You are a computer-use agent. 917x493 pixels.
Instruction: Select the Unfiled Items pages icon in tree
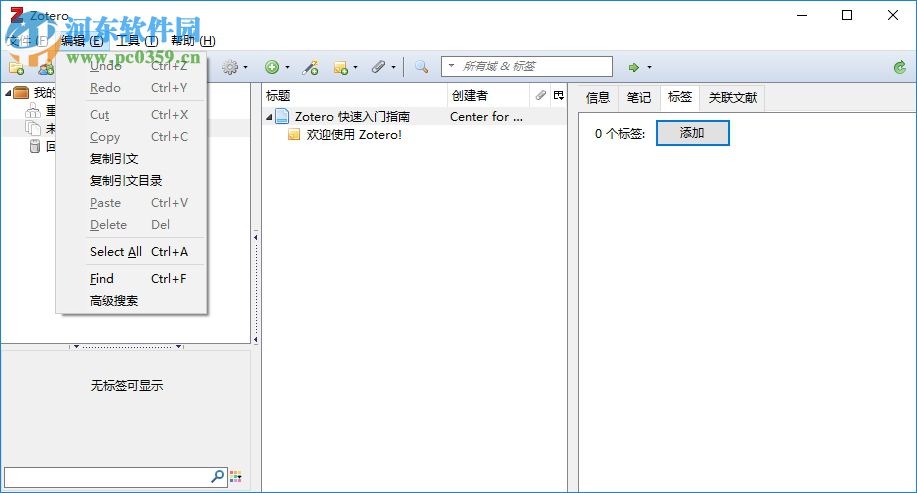[x=33, y=128]
